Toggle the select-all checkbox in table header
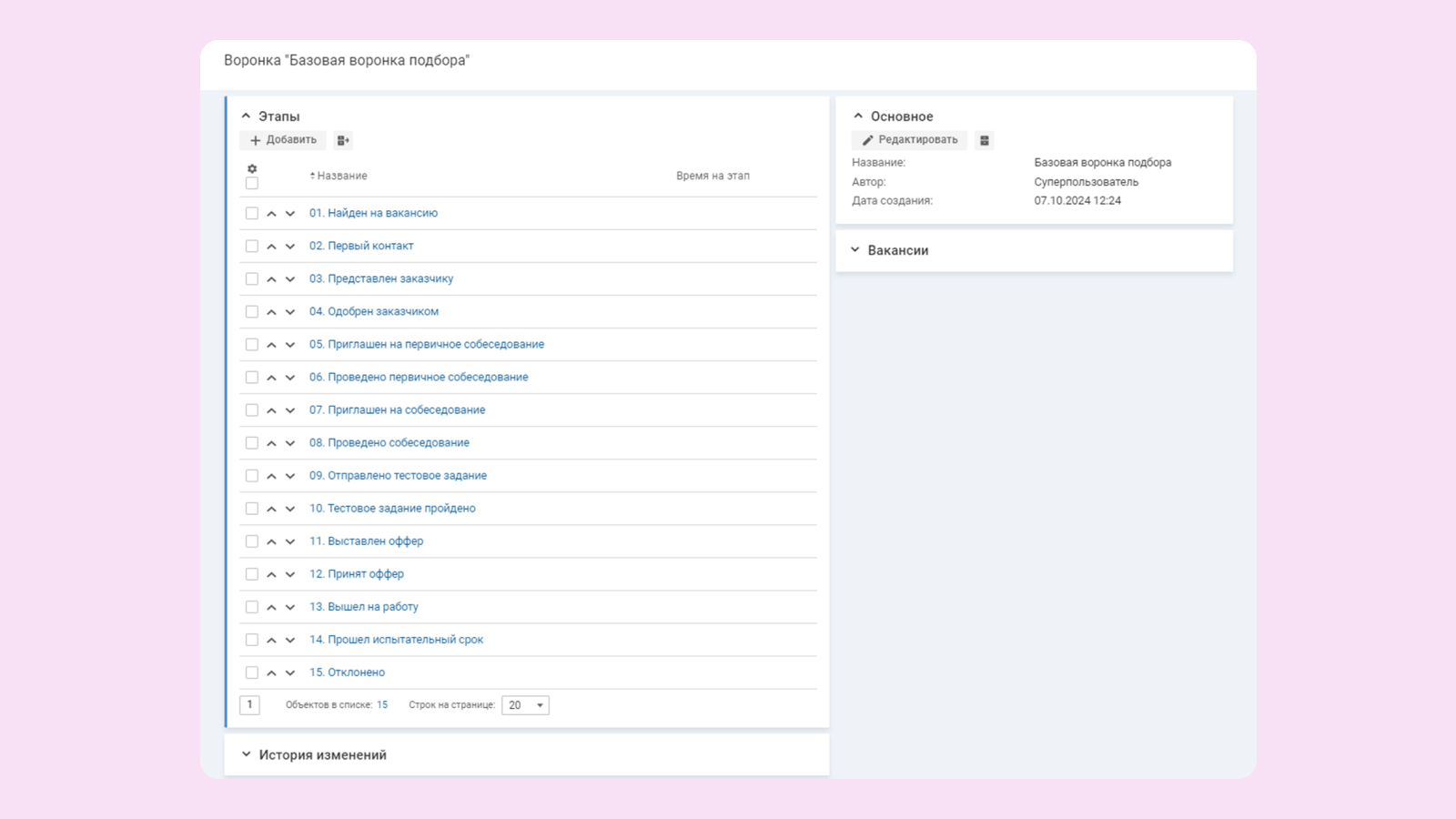 pos(252,183)
